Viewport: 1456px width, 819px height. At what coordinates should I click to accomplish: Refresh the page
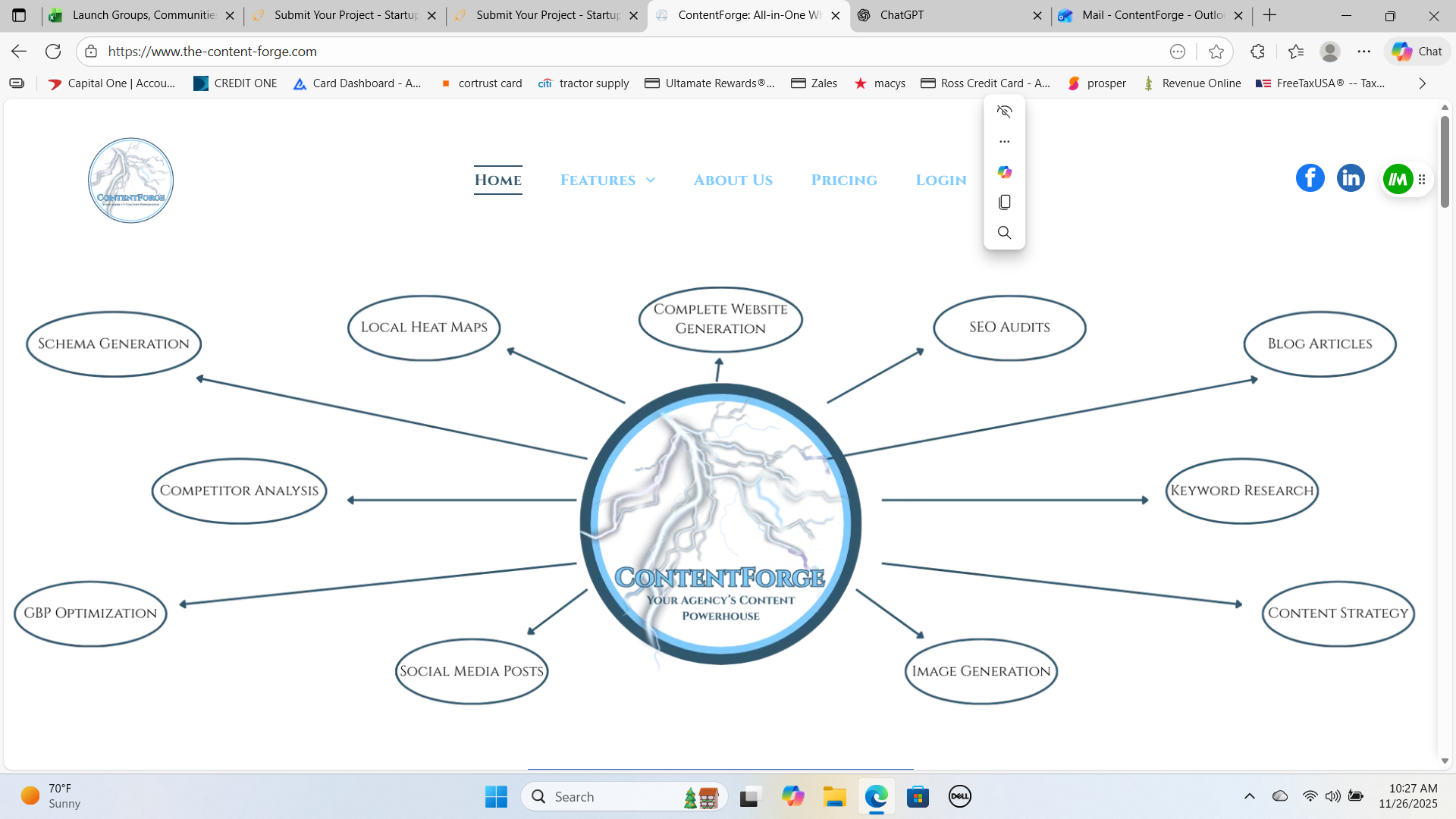[53, 52]
